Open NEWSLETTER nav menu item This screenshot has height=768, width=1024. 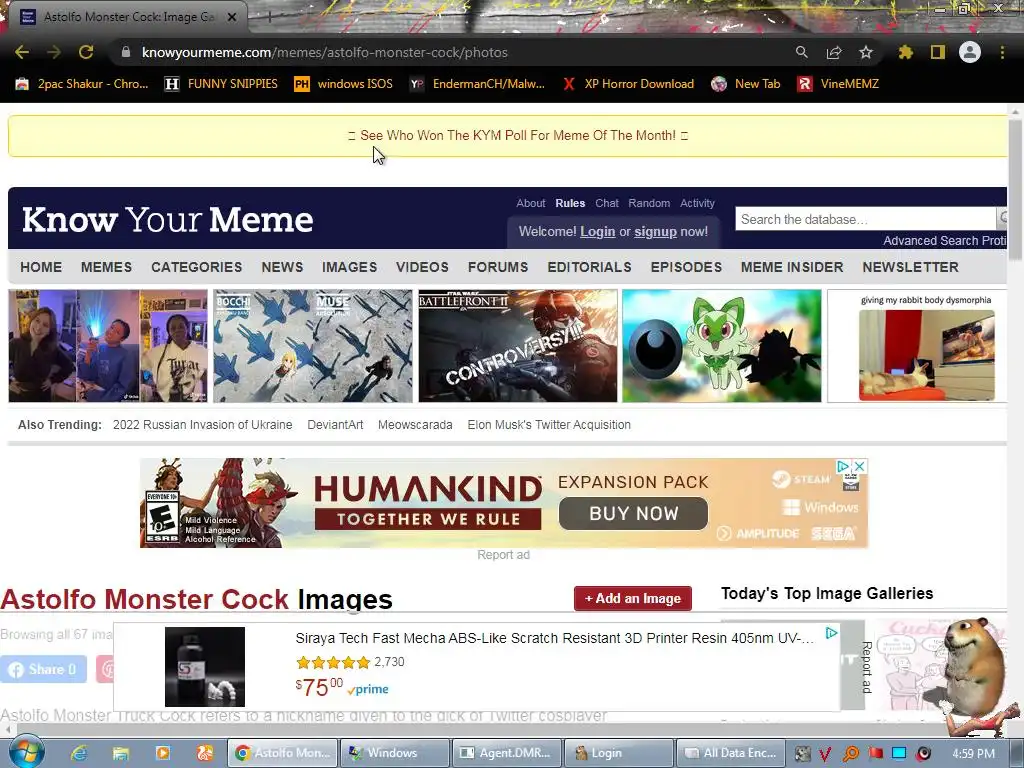click(x=910, y=267)
